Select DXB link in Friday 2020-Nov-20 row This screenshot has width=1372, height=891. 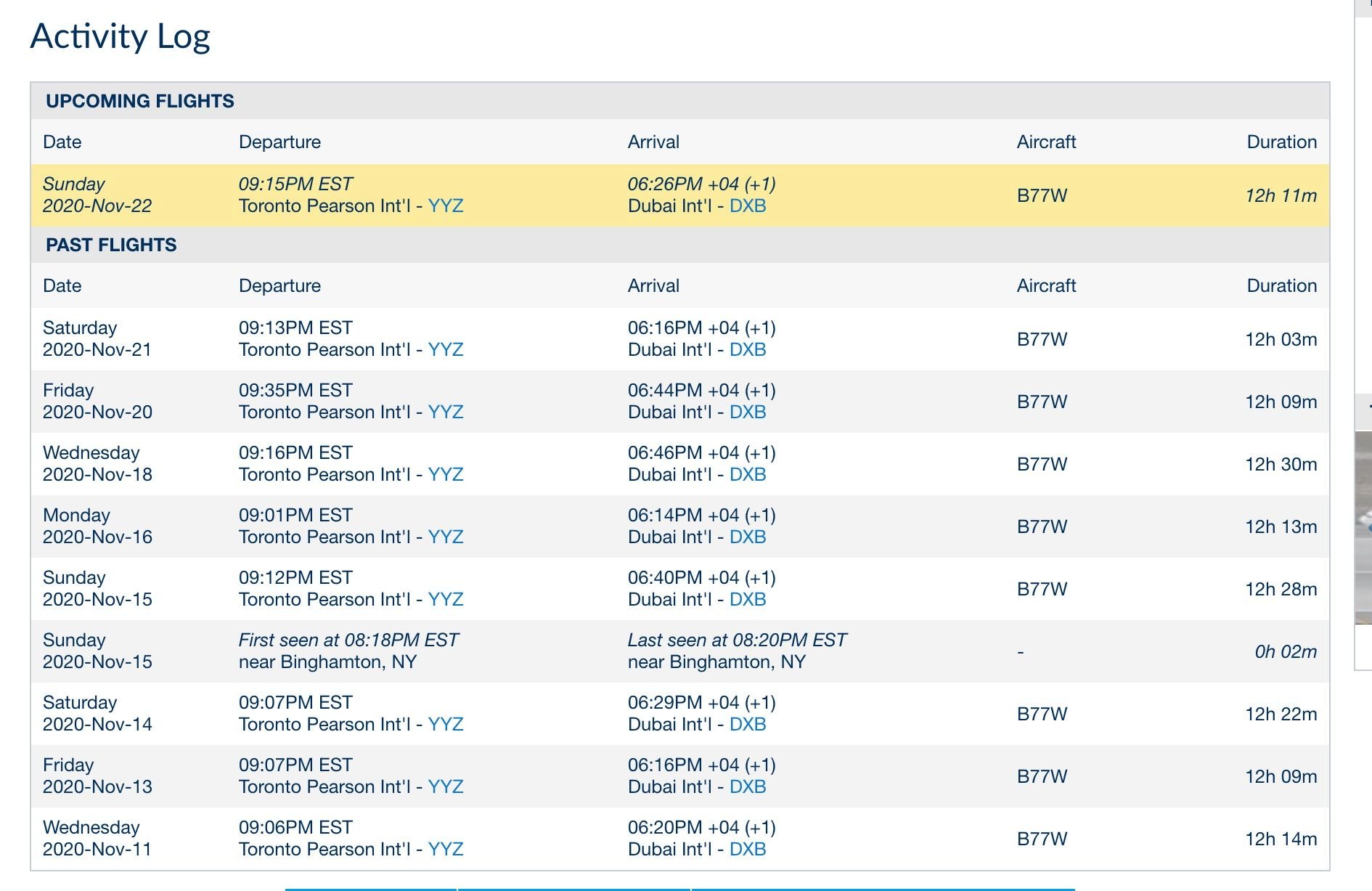[x=747, y=412]
